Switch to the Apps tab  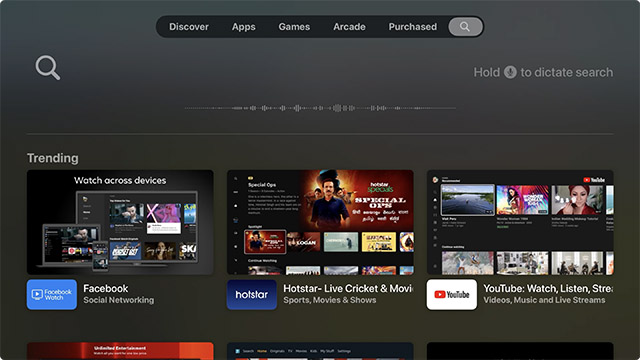pyautogui.click(x=244, y=27)
